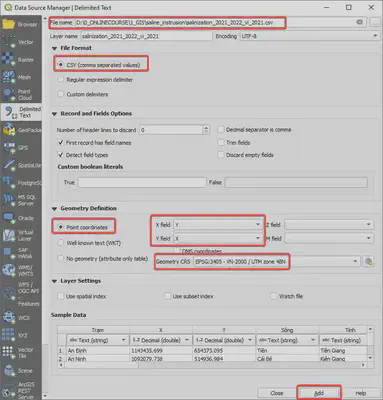Open the Oracle source tab
Image resolution: width=383 pixels, height=400 pixels.
coord(21,218)
